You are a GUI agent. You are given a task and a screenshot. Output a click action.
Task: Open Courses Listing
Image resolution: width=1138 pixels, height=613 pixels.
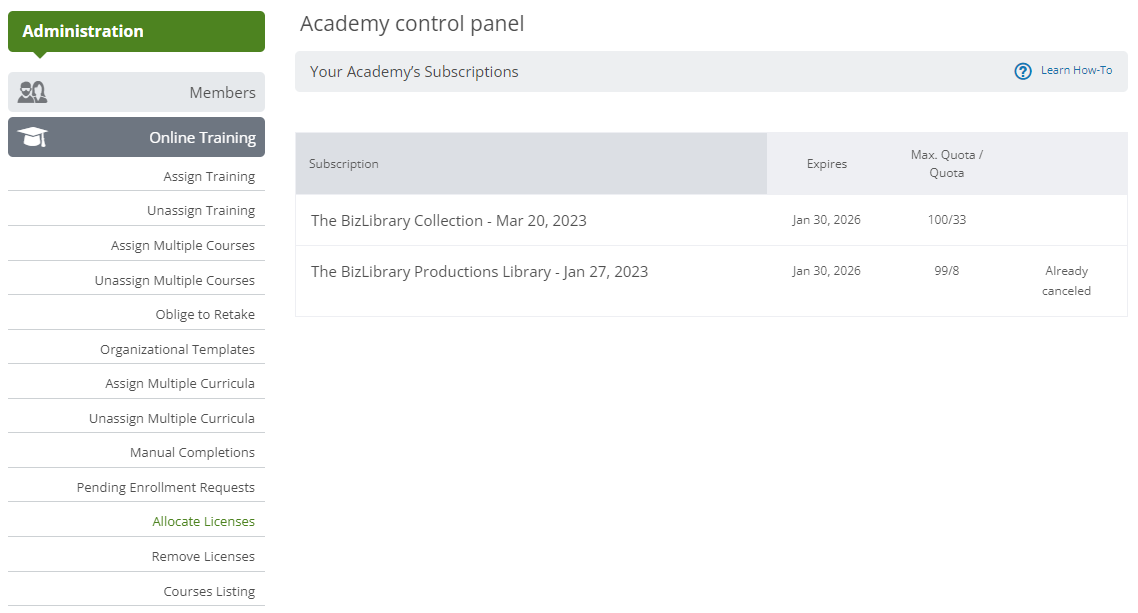point(209,591)
